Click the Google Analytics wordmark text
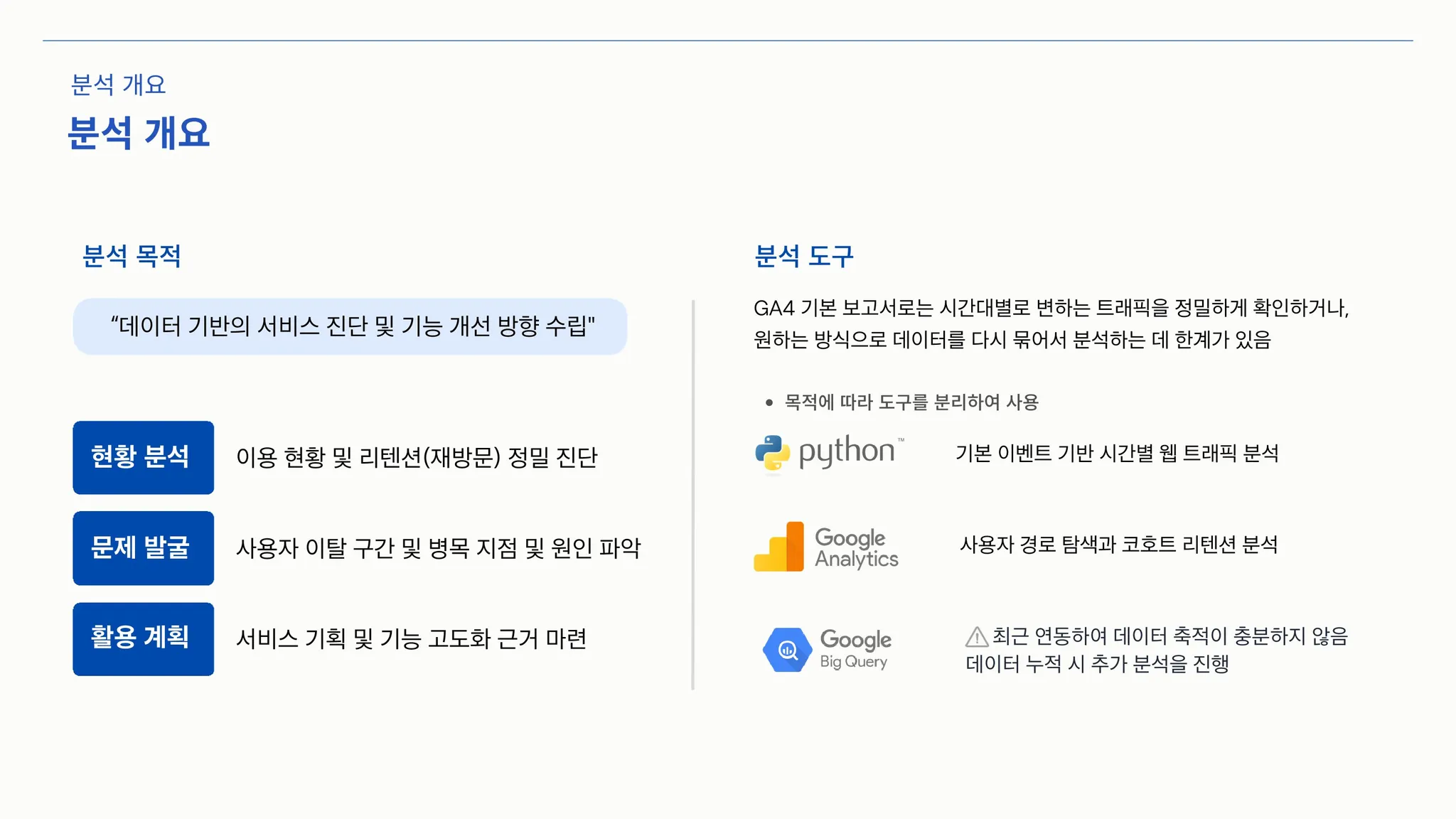1456x819 pixels. click(x=857, y=547)
